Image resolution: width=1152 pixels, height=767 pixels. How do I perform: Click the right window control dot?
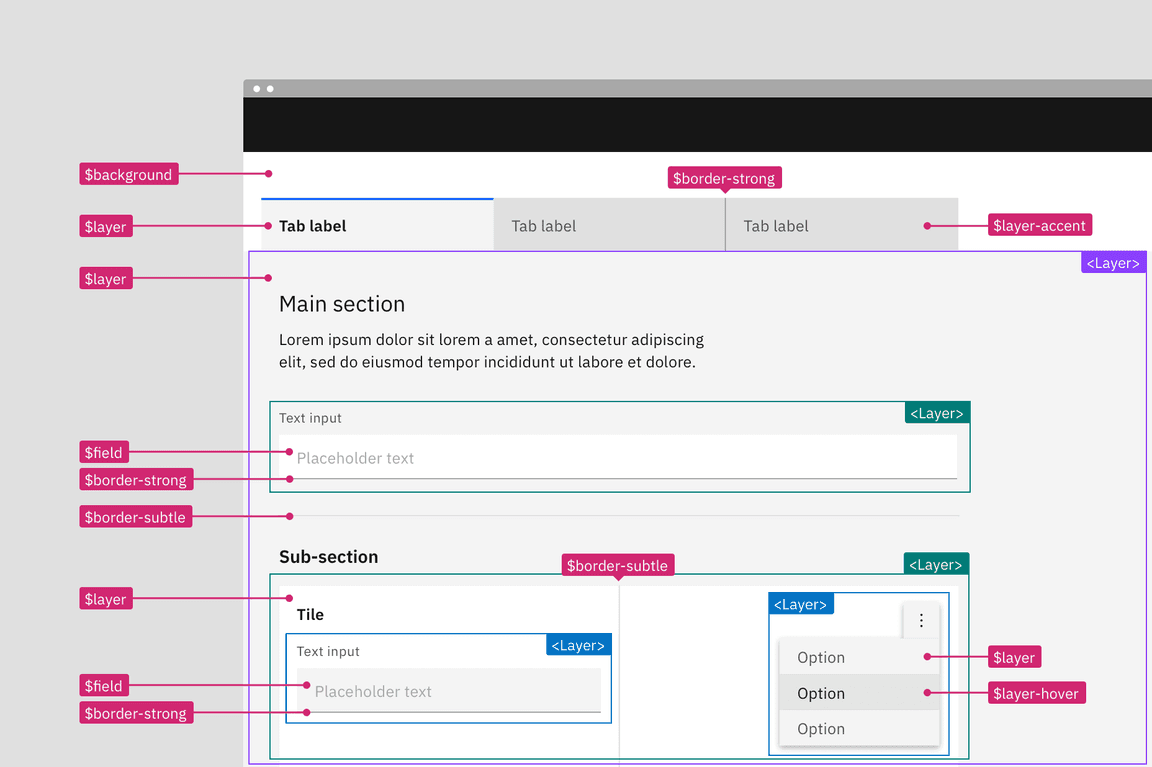(269, 88)
